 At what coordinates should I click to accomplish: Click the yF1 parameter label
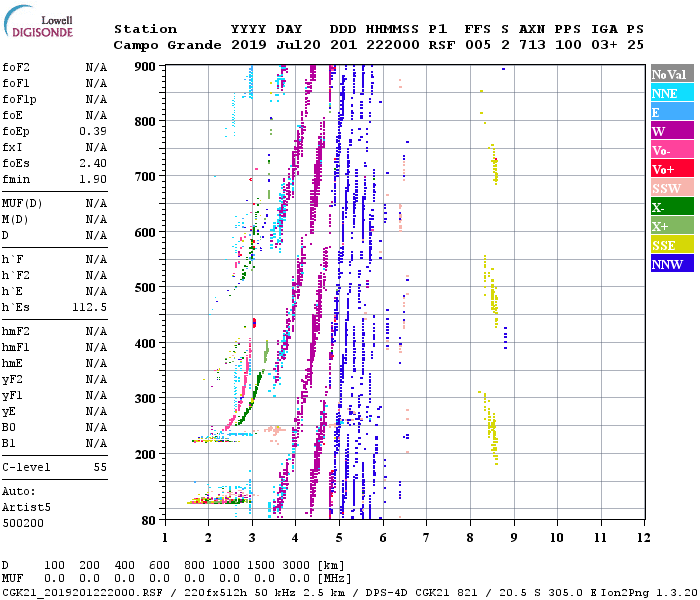[12, 396]
